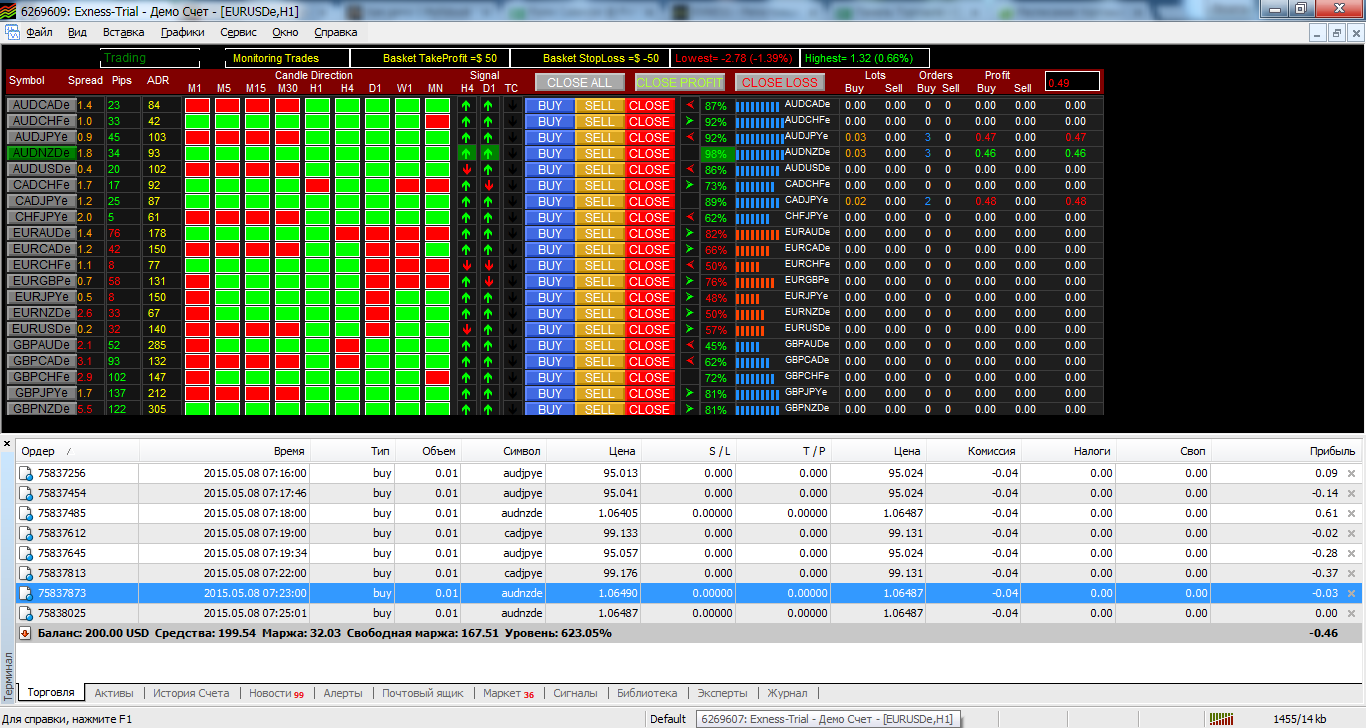Screen dimensions: 1366x728
Task: Open the Вставка menu
Action: [124, 32]
